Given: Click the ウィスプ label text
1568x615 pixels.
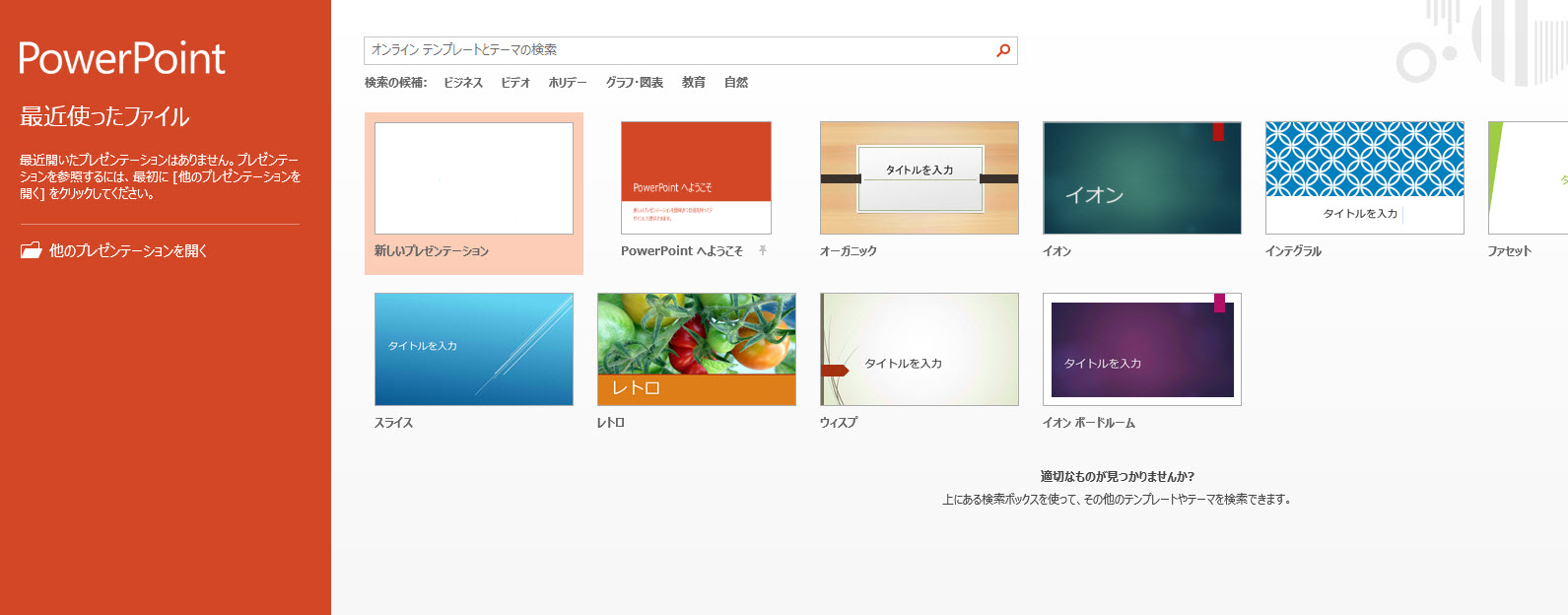Looking at the screenshot, I should (839, 423).
